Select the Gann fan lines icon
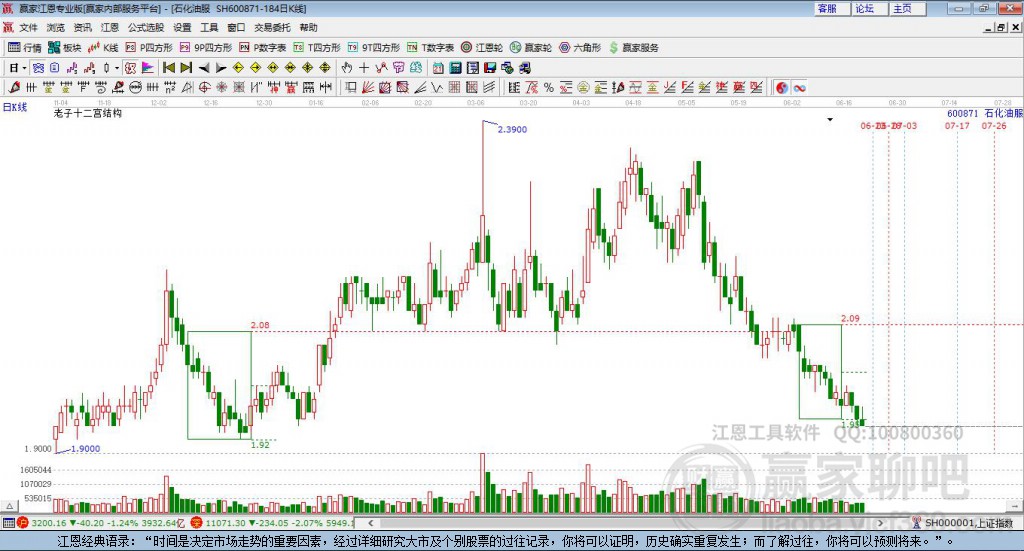The width and height of the screenshot is (1024, 551). click(x=368, y=87)
